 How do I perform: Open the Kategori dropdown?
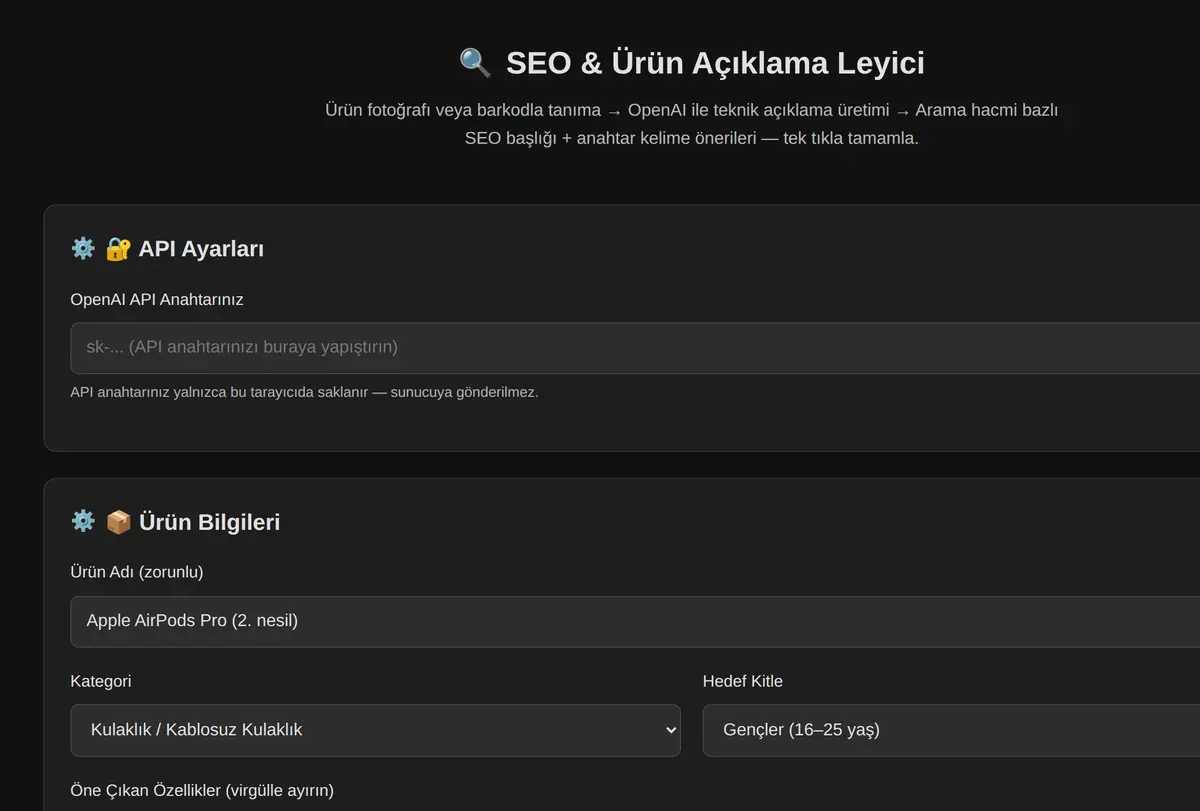376,730
